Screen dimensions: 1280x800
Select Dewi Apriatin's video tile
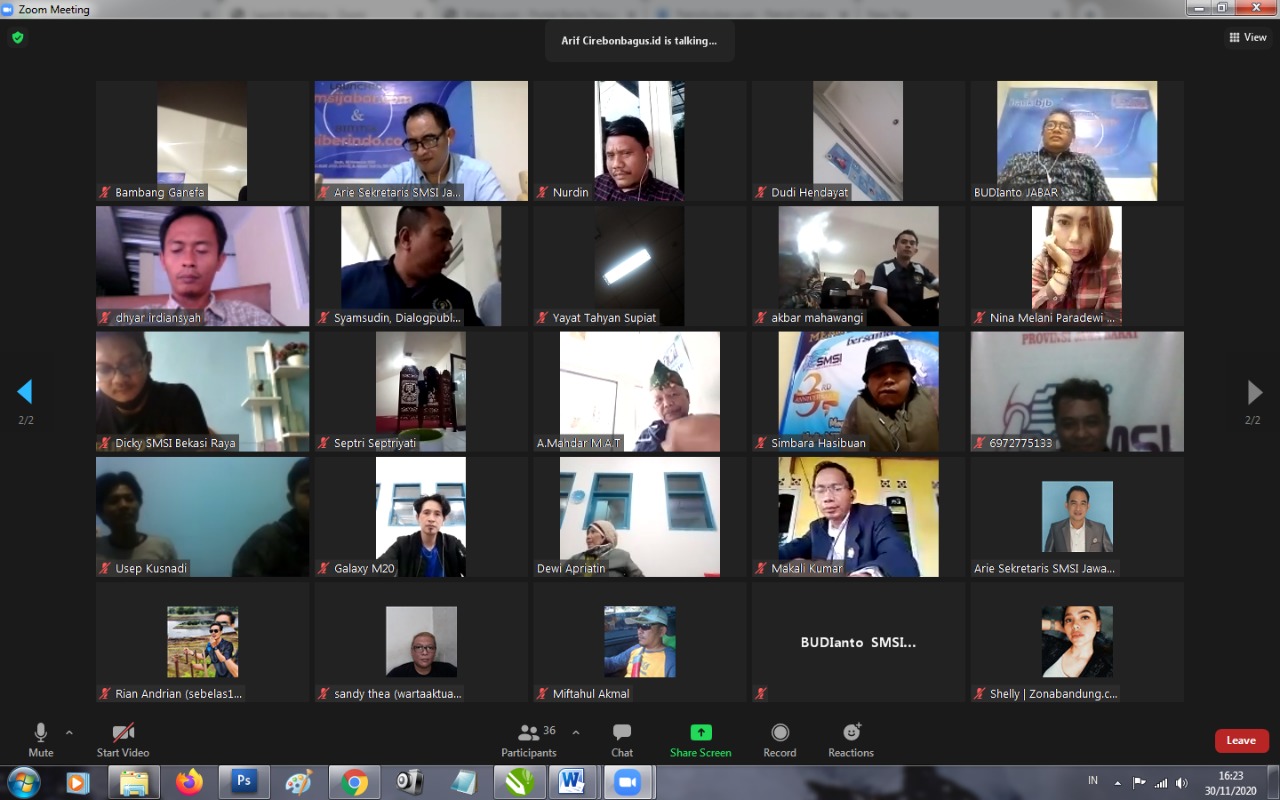coord(640,517)
